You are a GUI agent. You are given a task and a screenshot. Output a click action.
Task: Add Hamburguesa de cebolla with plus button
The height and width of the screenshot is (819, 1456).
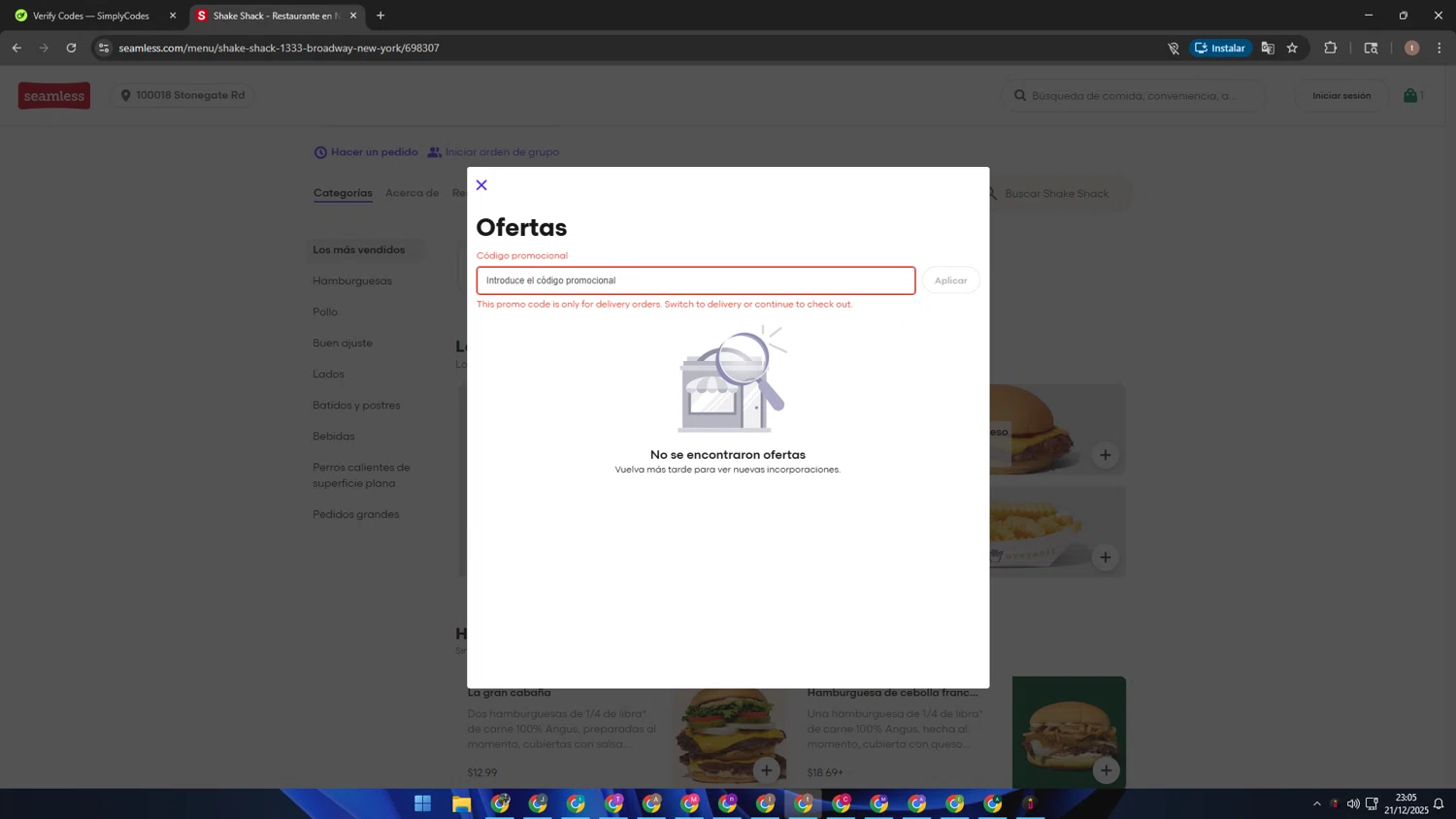pos(1107,770)
